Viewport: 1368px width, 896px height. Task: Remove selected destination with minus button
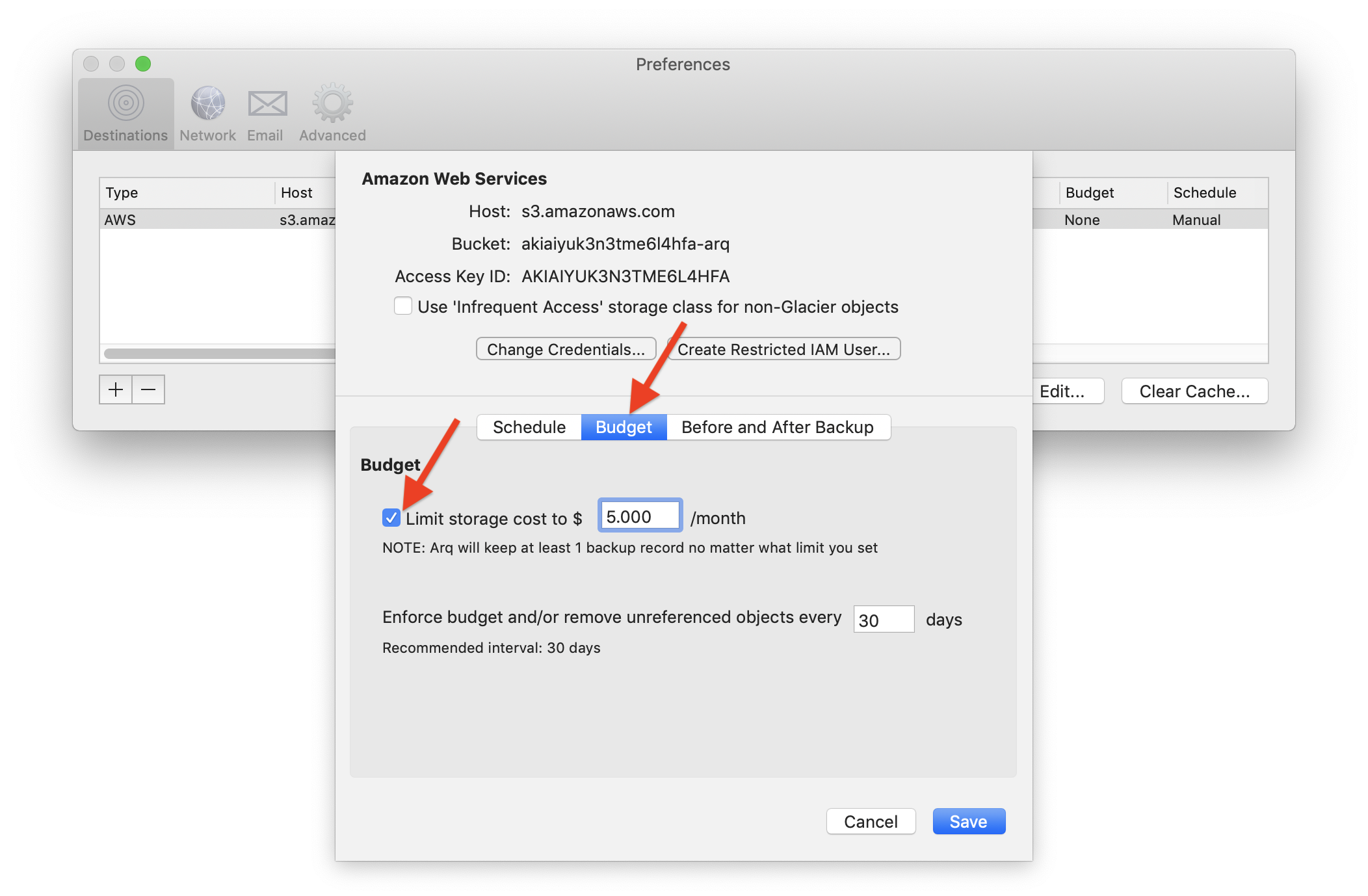pyautogui.click(x=148, y=389)
